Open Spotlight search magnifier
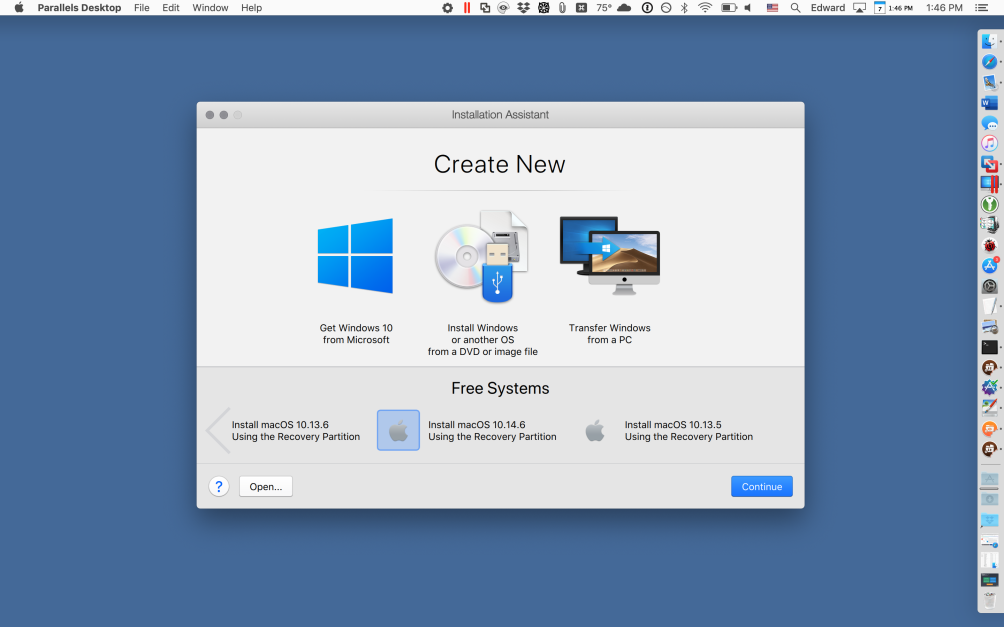The image size is (1004, 627). click(x=795, y=8)
